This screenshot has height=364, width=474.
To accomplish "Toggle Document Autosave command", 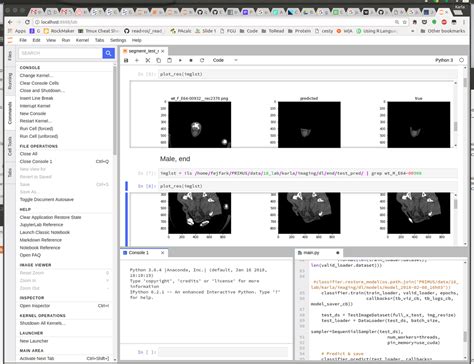I will click(47, 200).
